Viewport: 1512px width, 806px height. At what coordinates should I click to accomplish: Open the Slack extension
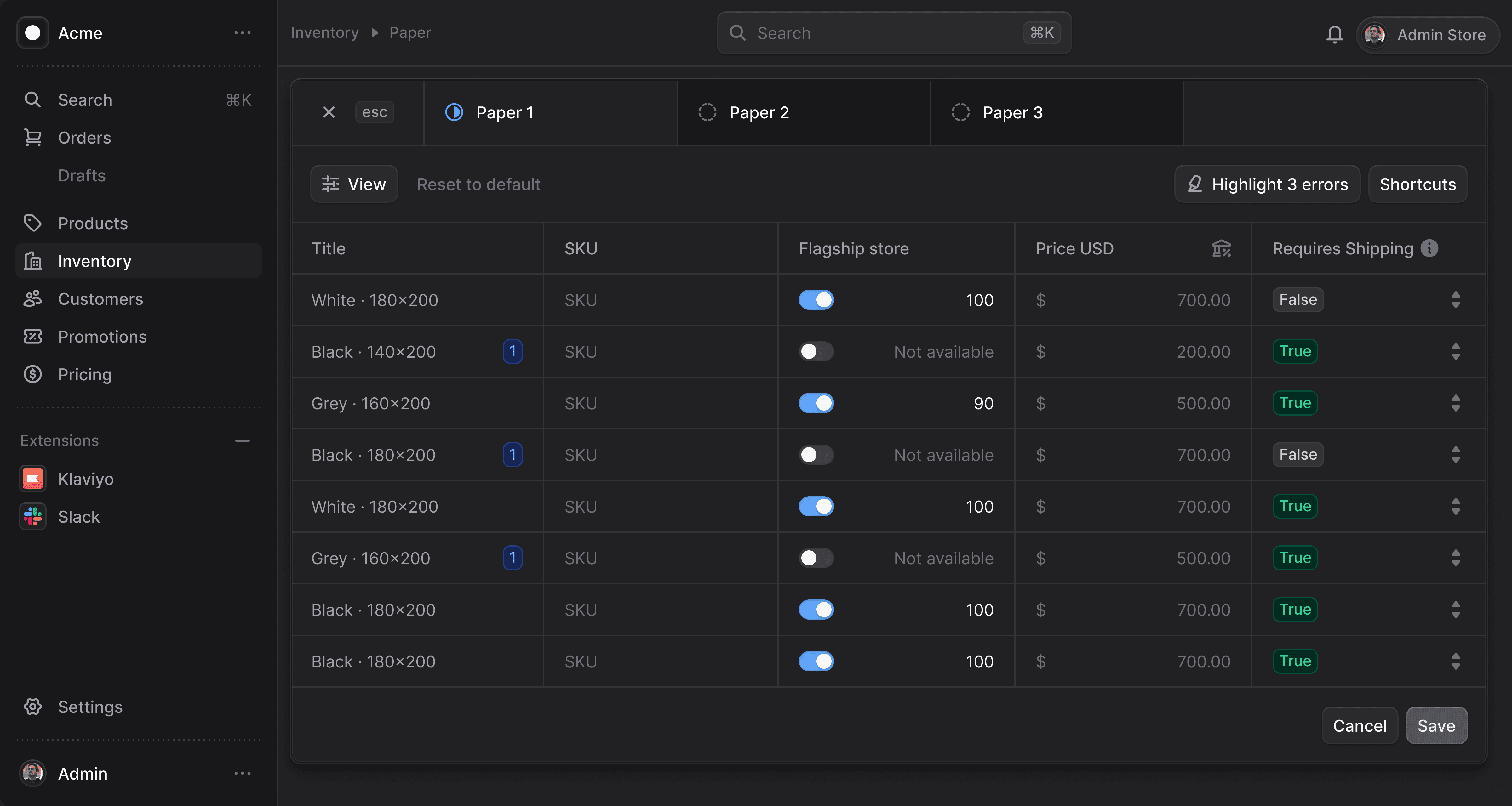32,516
